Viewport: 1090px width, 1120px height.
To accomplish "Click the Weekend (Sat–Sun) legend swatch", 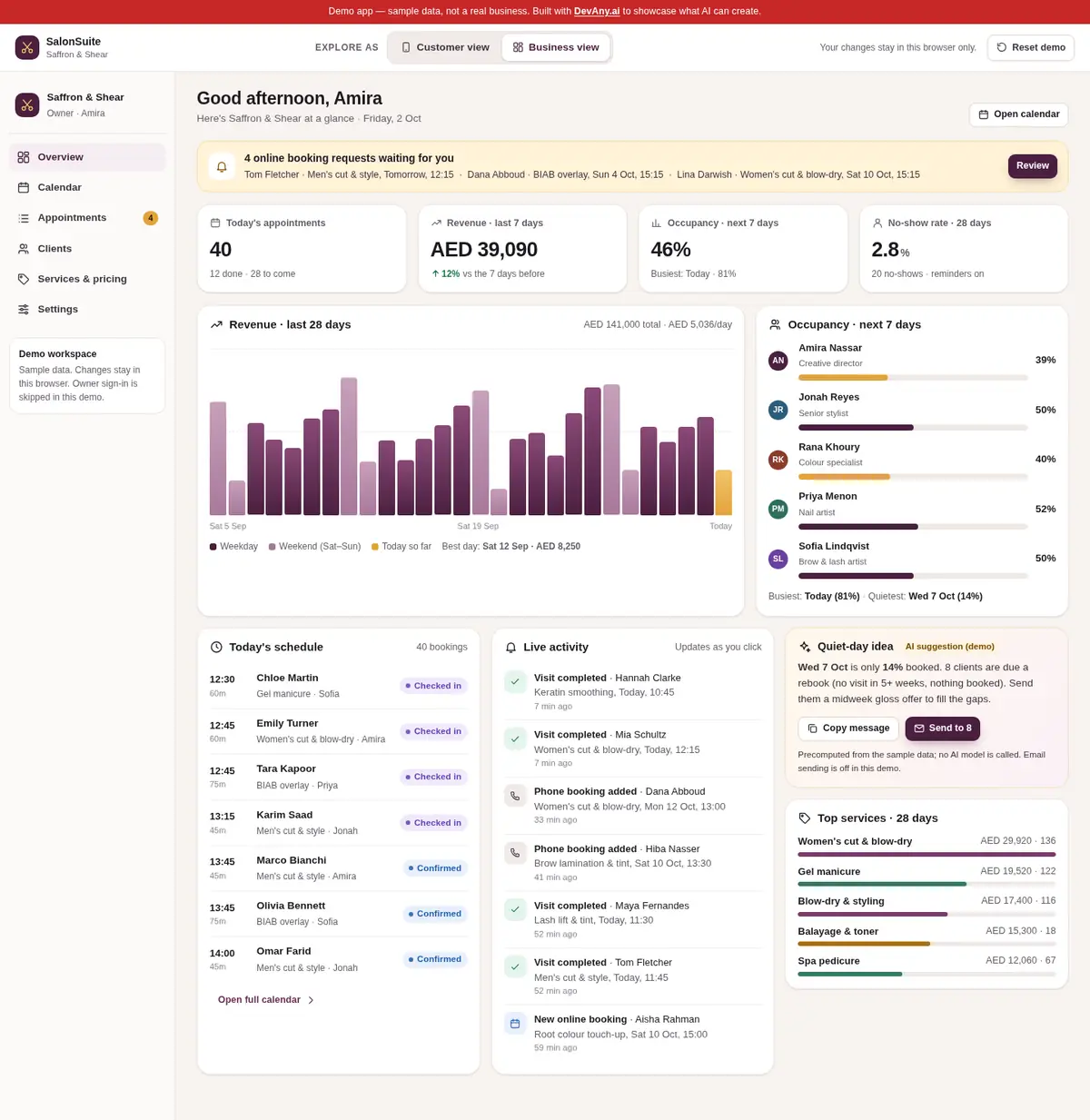I will pyautogui.click(x=272, y=547).
